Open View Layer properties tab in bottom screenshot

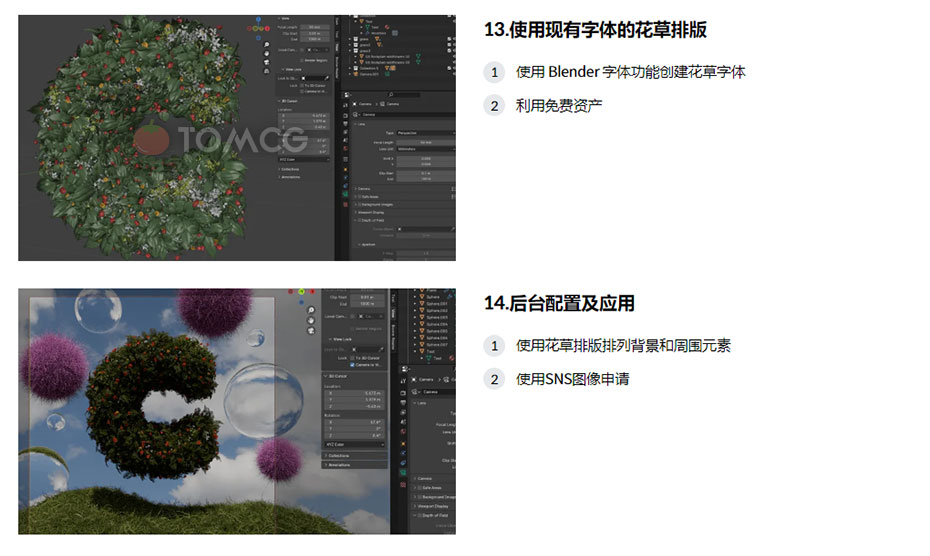[403, 412]
